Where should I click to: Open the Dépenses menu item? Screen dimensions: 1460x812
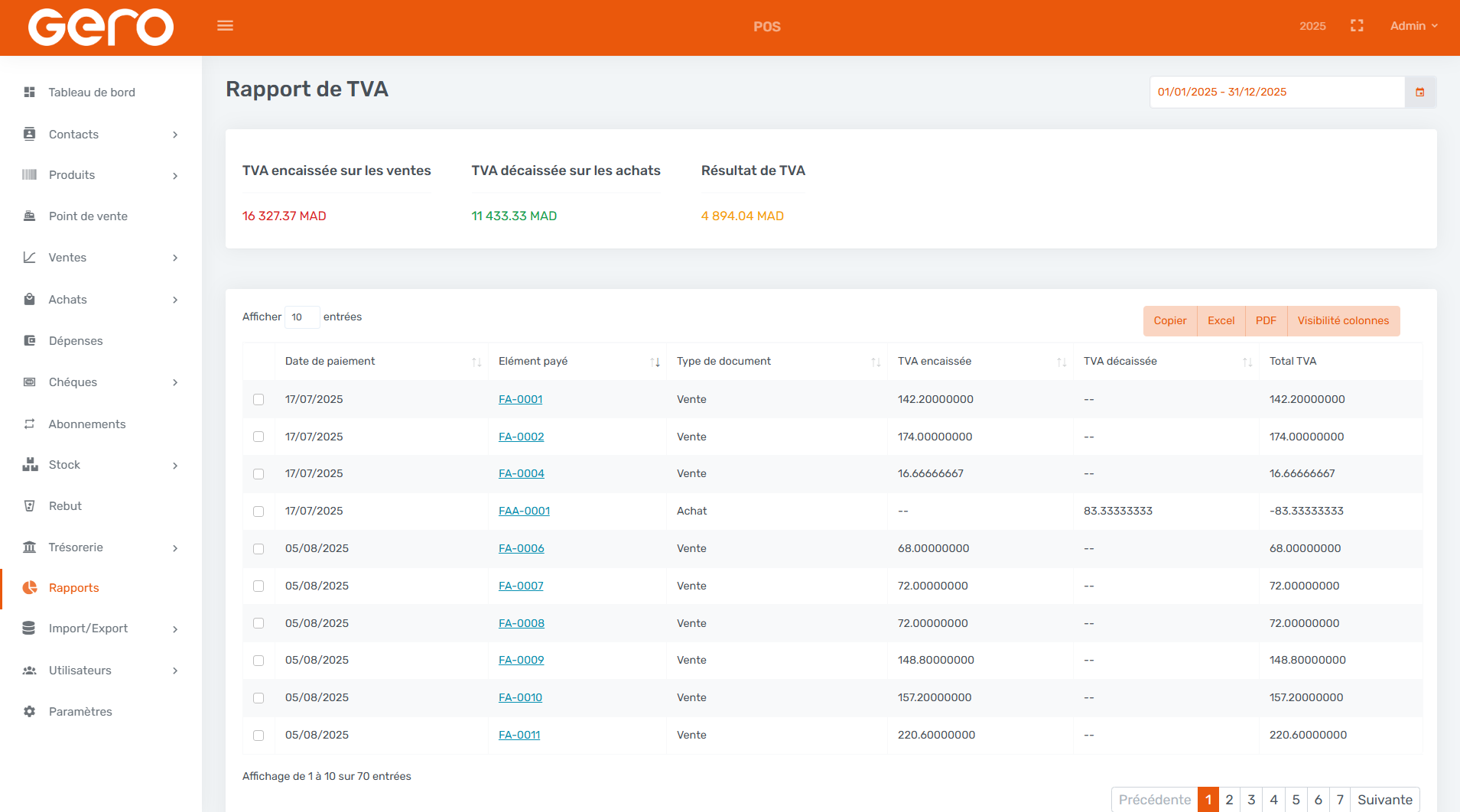76,341
